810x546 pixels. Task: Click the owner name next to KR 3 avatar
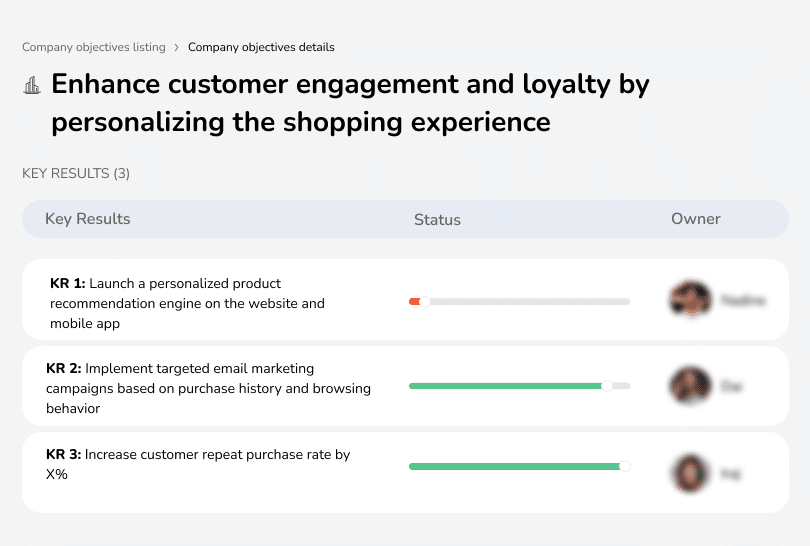click(730, 473)
